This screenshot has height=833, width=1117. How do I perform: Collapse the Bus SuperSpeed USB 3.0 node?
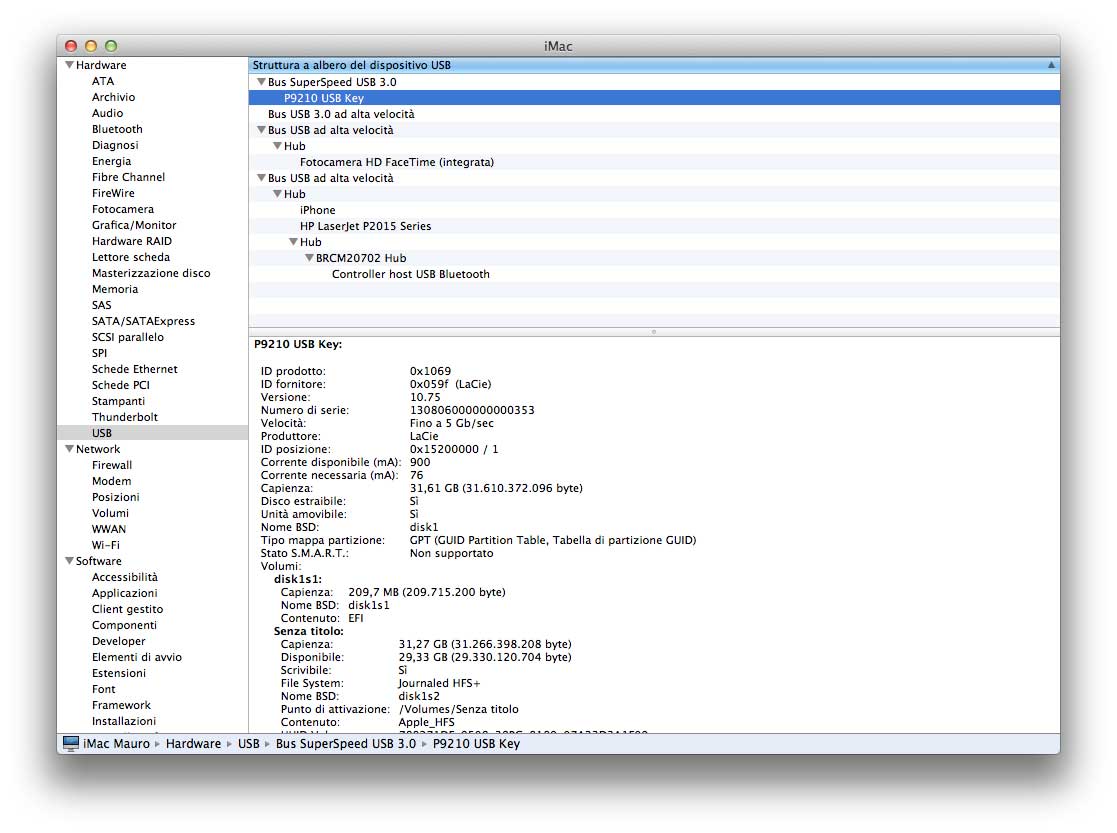[261, 82]
